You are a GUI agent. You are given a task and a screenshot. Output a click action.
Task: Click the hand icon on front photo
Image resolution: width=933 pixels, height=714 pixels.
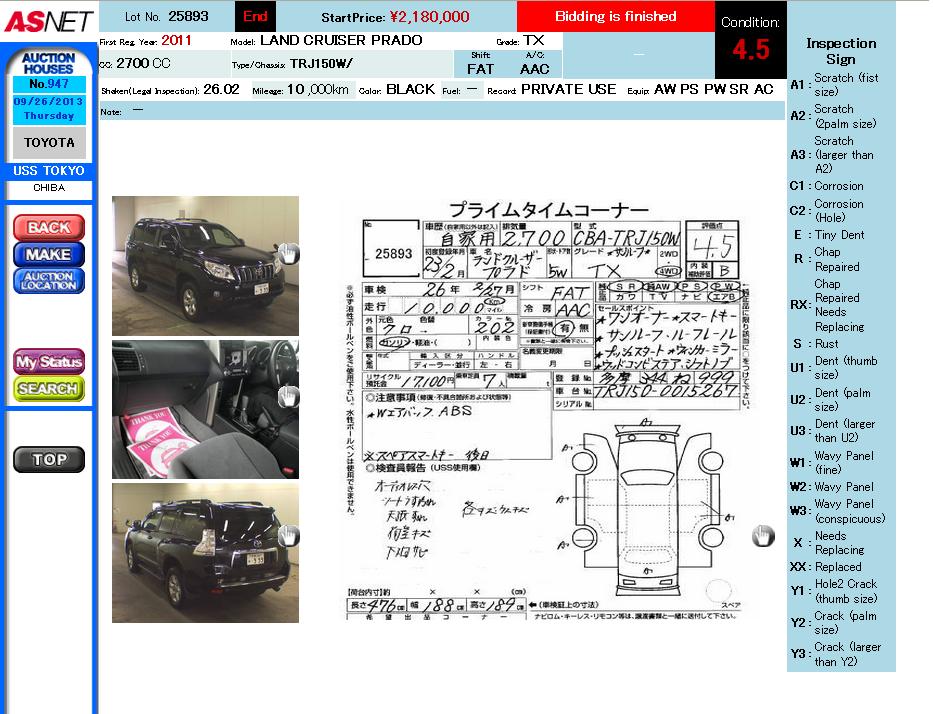(x=288, y=253)
